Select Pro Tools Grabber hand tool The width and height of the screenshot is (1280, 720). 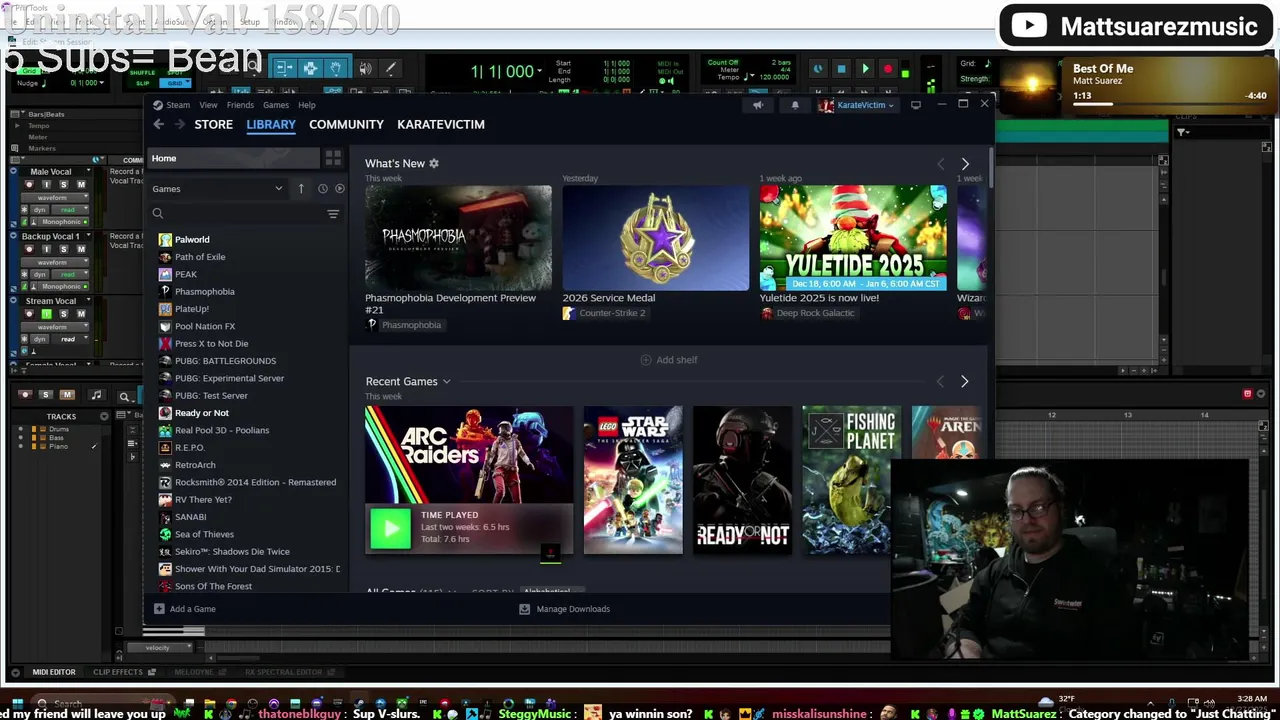pyautogui.click(x=335, y=68)
